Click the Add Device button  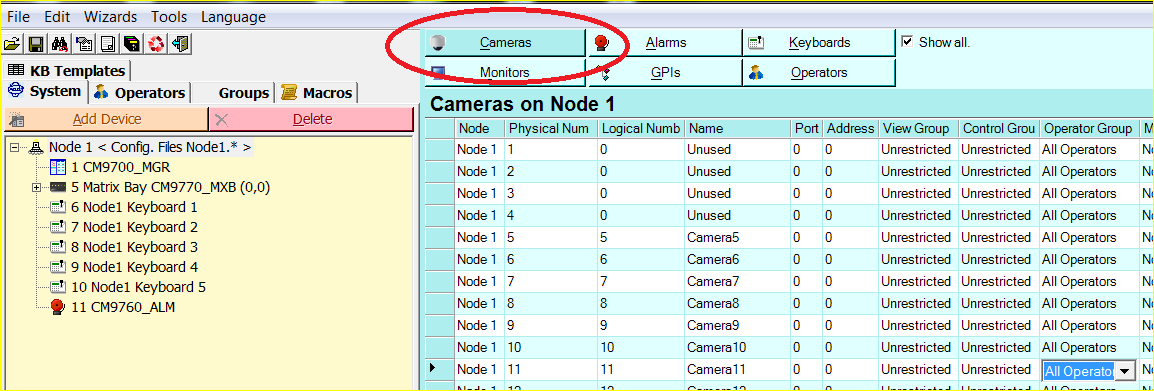point(106,119)
